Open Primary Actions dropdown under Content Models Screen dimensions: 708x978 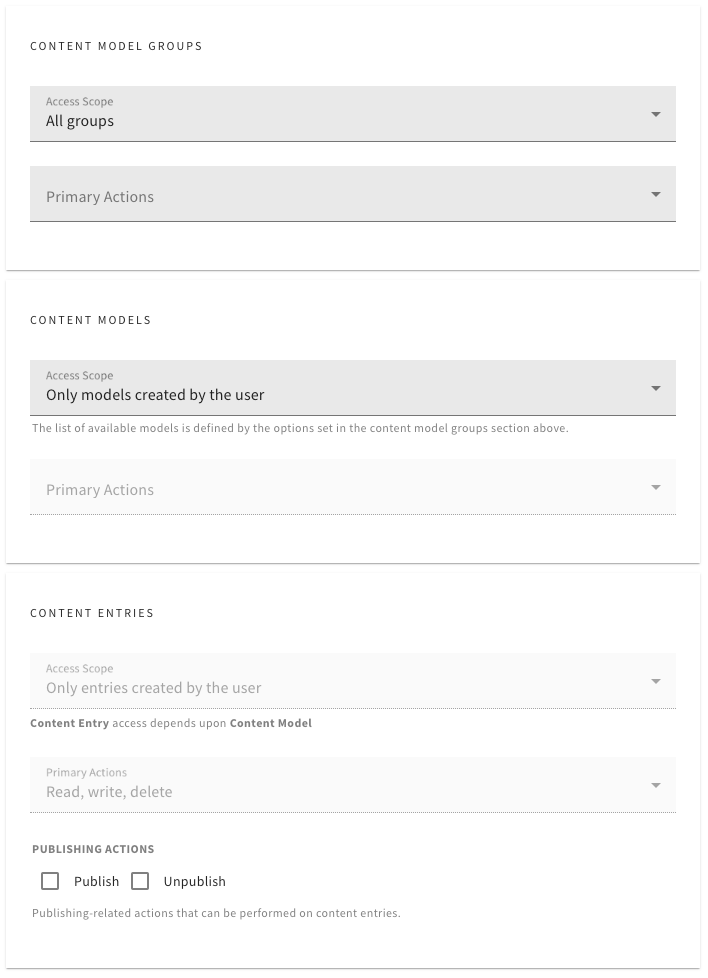[x=352, y=487]
